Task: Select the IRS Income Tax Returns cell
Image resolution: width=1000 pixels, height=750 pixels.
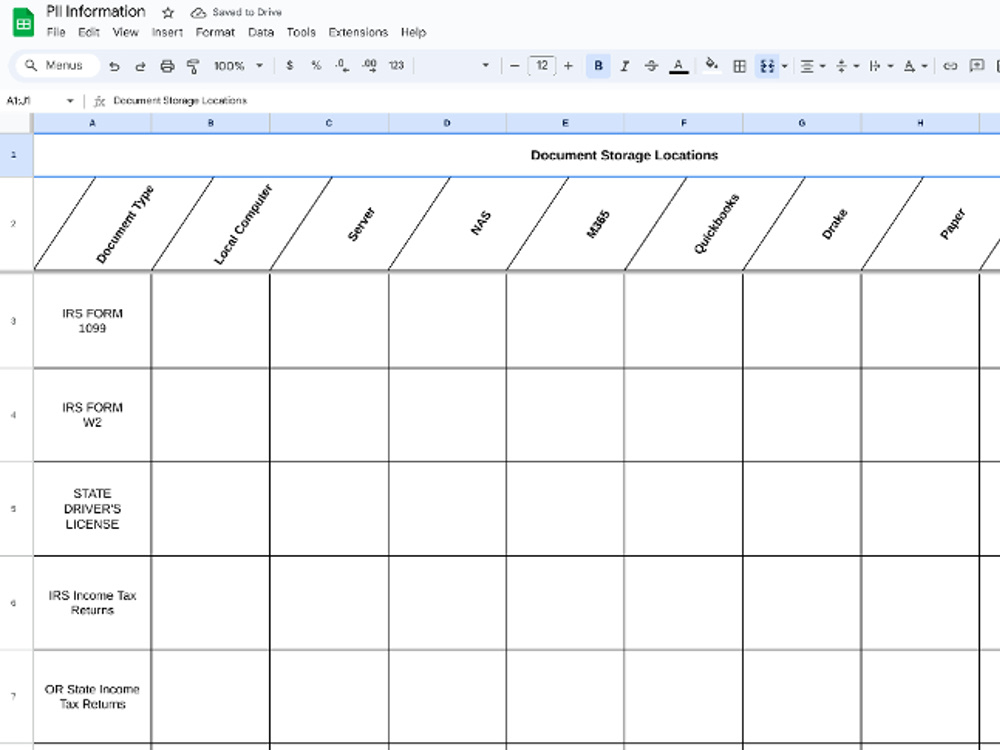Action: [x=92, y=603]
